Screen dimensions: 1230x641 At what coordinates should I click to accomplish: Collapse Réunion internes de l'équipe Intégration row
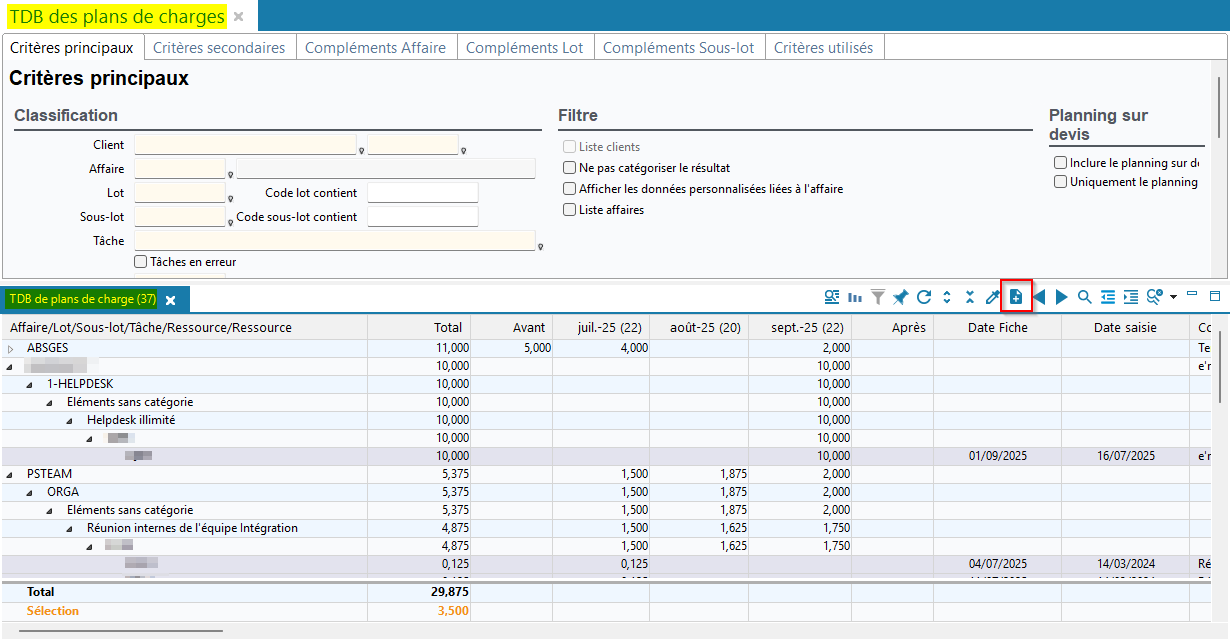point(71,528)
